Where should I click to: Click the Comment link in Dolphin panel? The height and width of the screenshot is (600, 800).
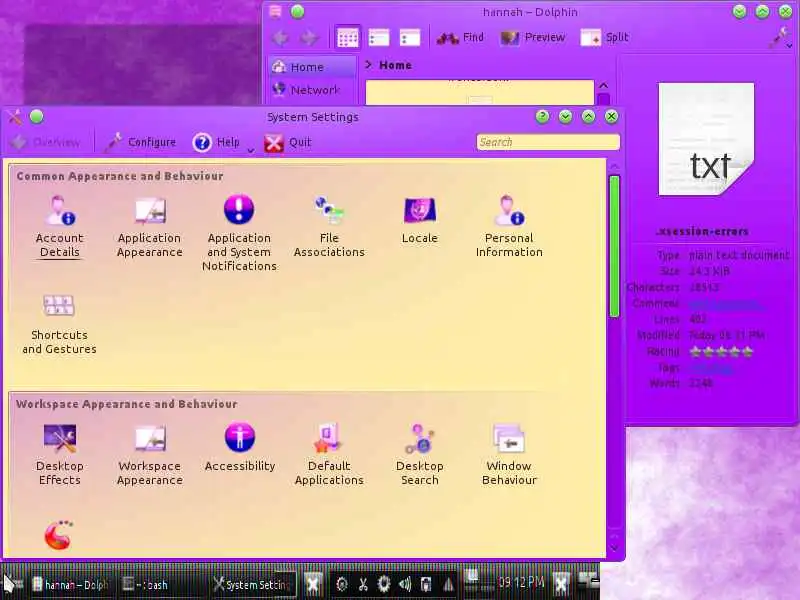coord(726,304)
